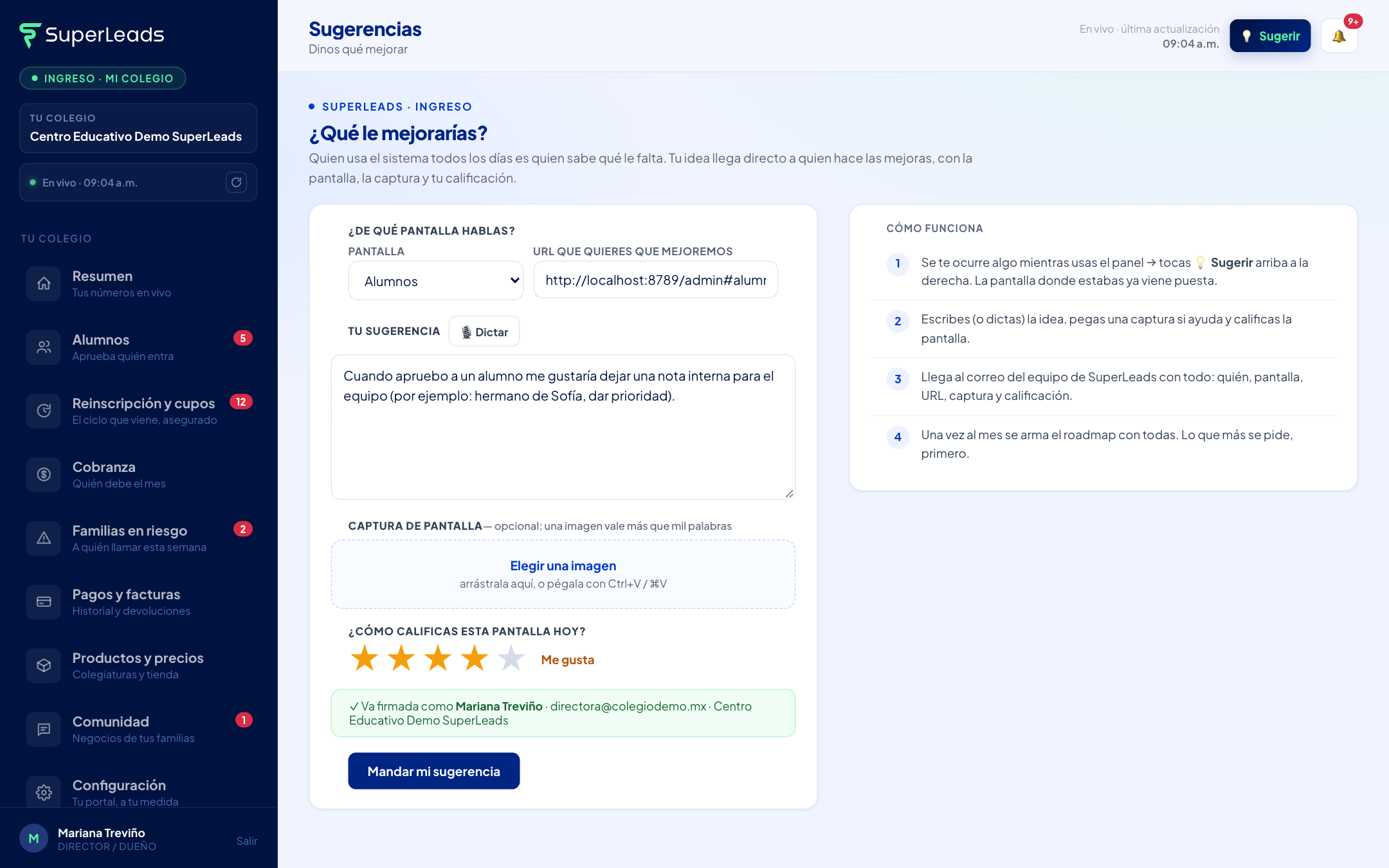Screen dimensions: 1389x868
Task: Click the Familias en riesgo warning icon
Action: point(44,538)
